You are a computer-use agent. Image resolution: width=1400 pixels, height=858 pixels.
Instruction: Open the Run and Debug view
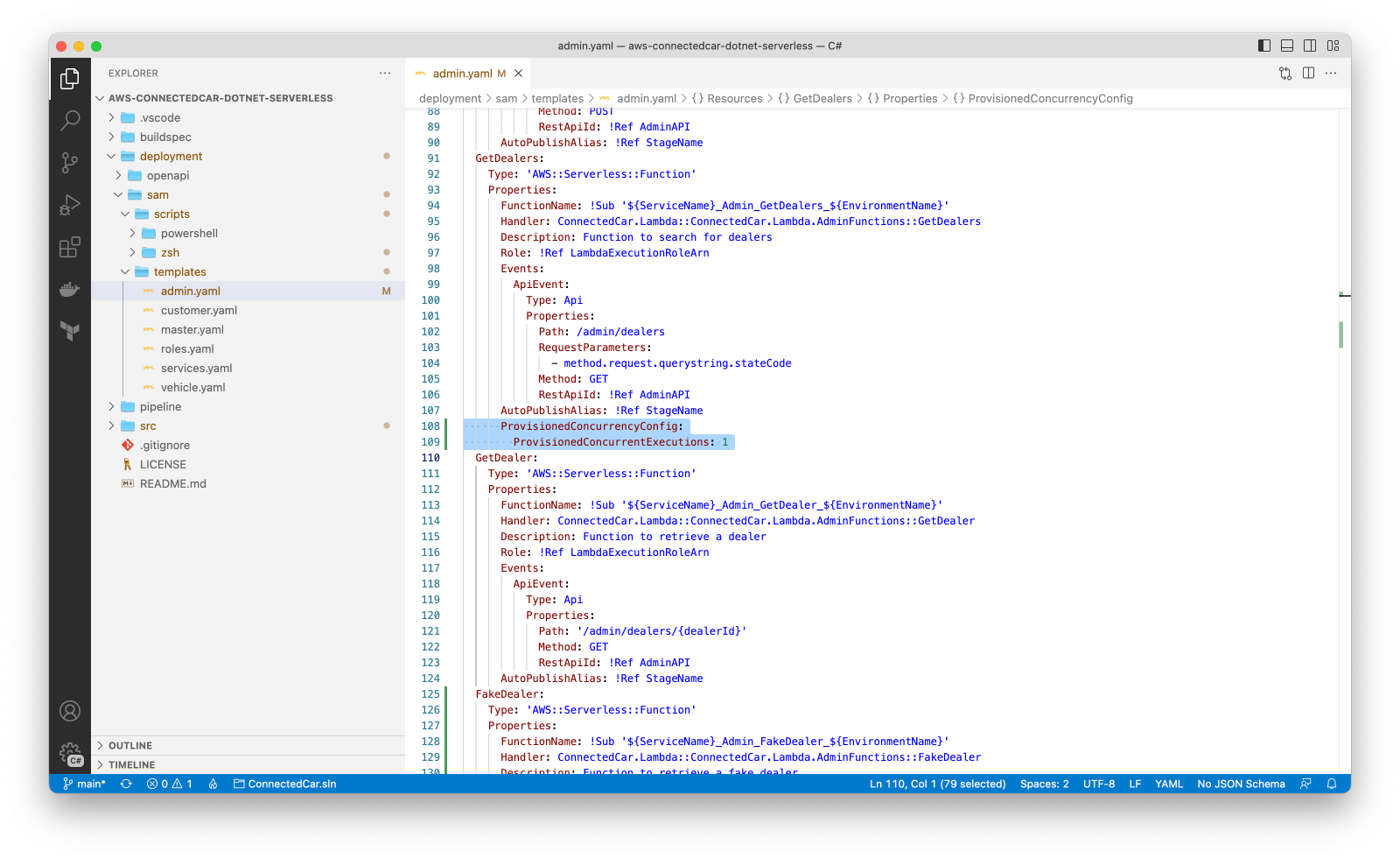click(70, 205)
